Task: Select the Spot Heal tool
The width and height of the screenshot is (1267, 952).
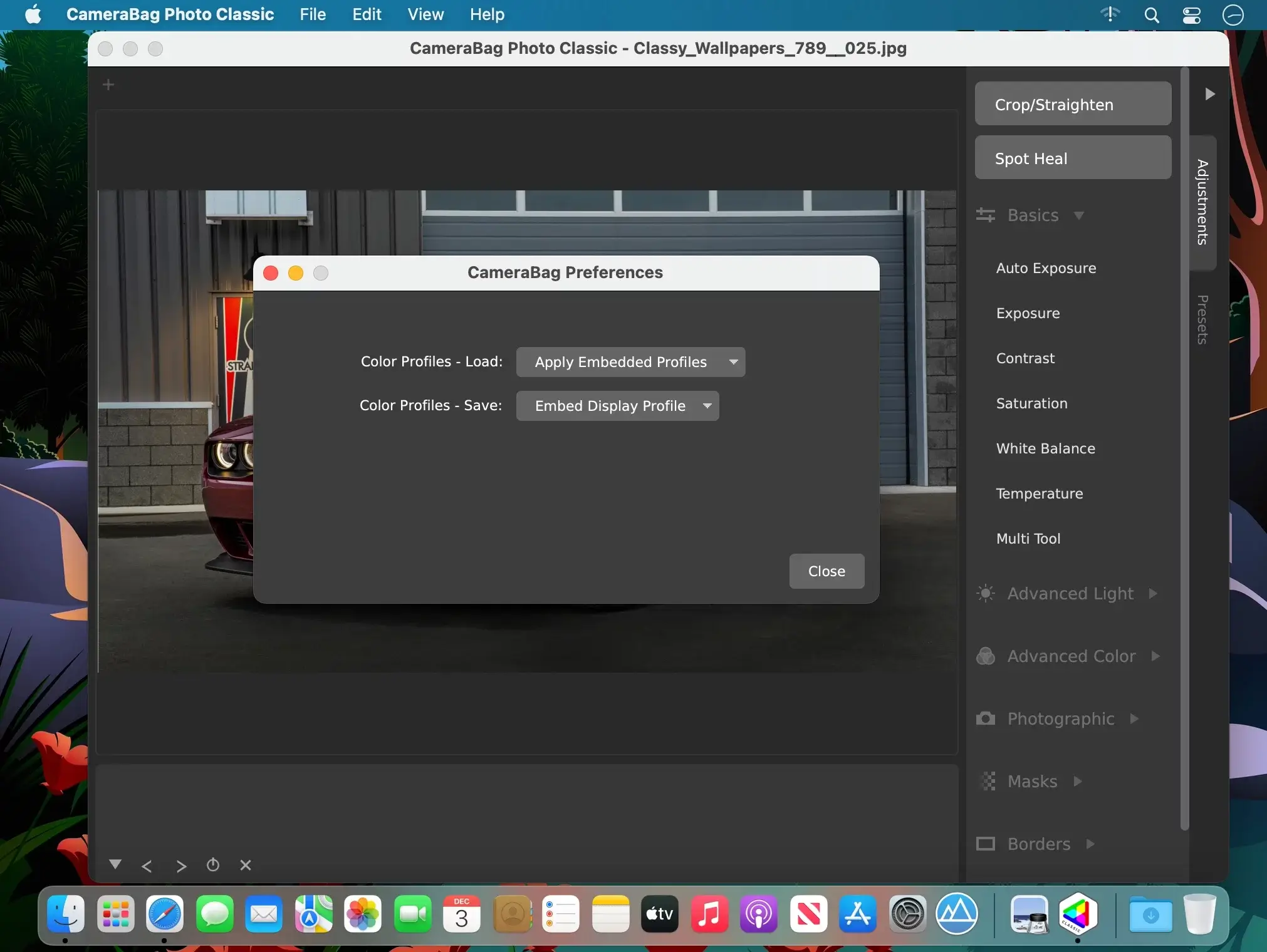Action: (x=1073, y=158)
